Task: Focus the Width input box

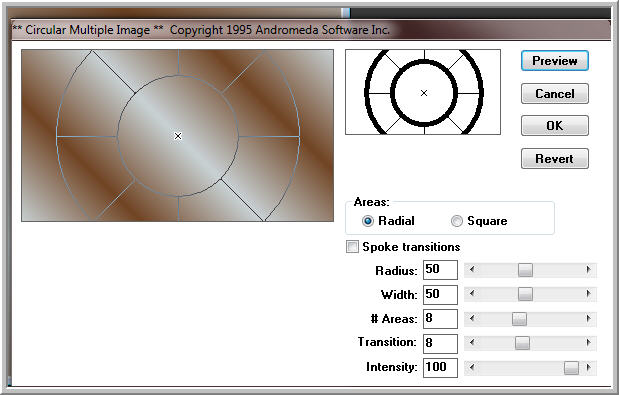Action: coord(440,295)
